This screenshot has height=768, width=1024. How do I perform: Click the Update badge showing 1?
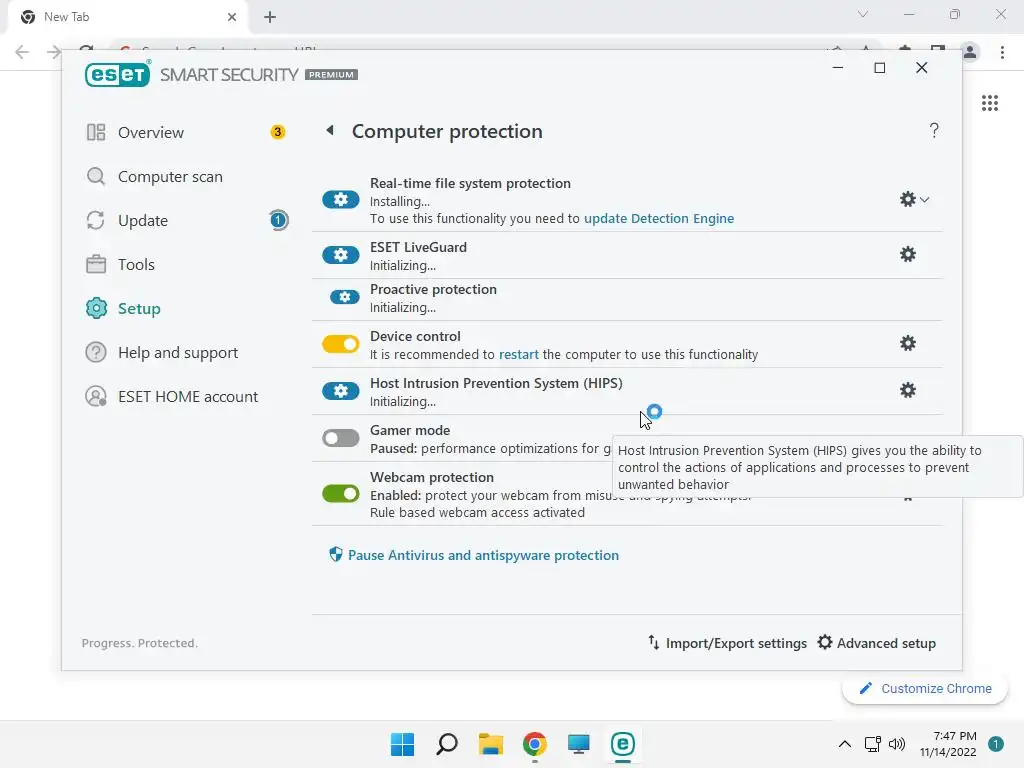[x=279, y=220]
